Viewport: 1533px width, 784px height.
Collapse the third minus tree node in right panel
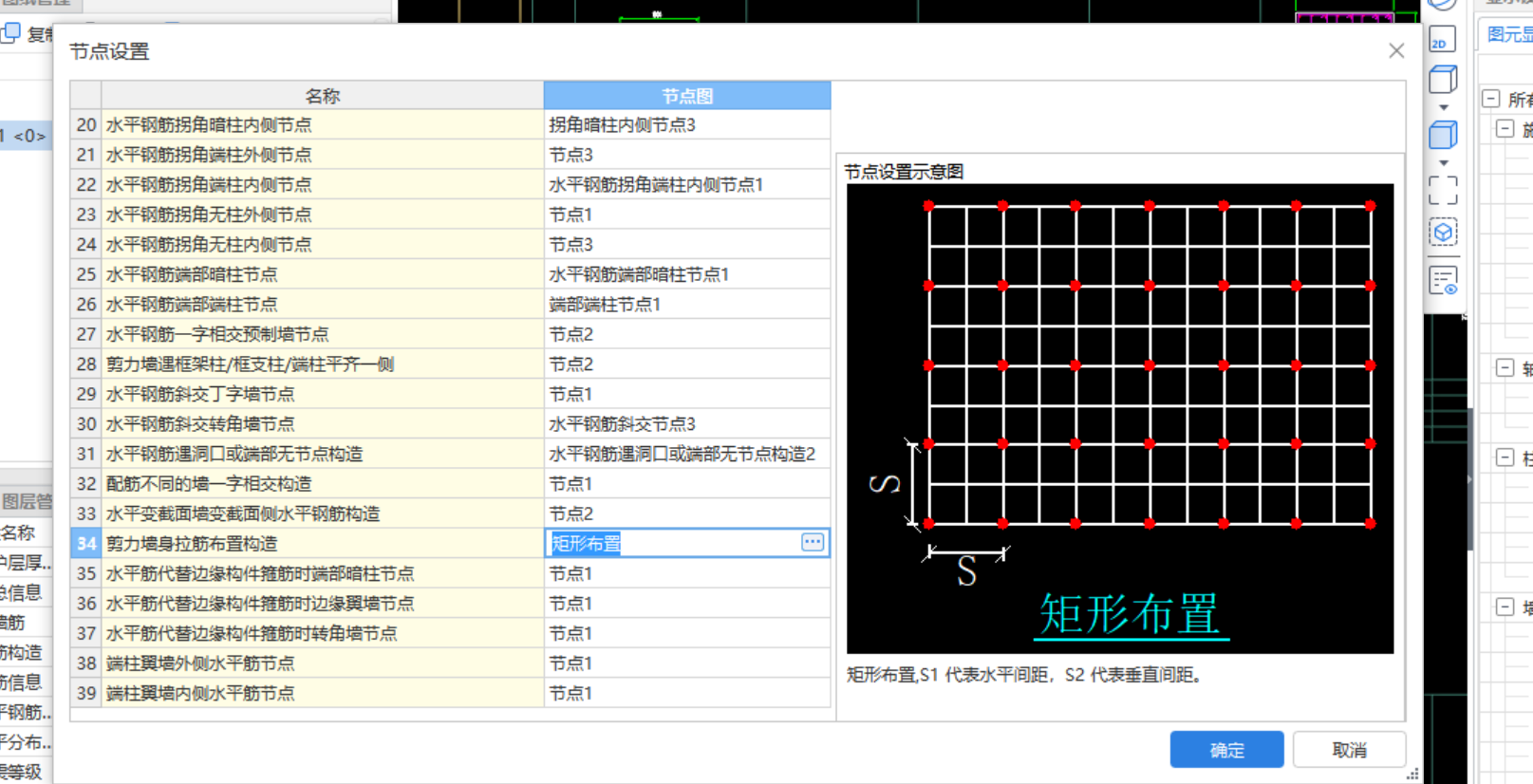pyautogui.click(x=1505, y=368)
